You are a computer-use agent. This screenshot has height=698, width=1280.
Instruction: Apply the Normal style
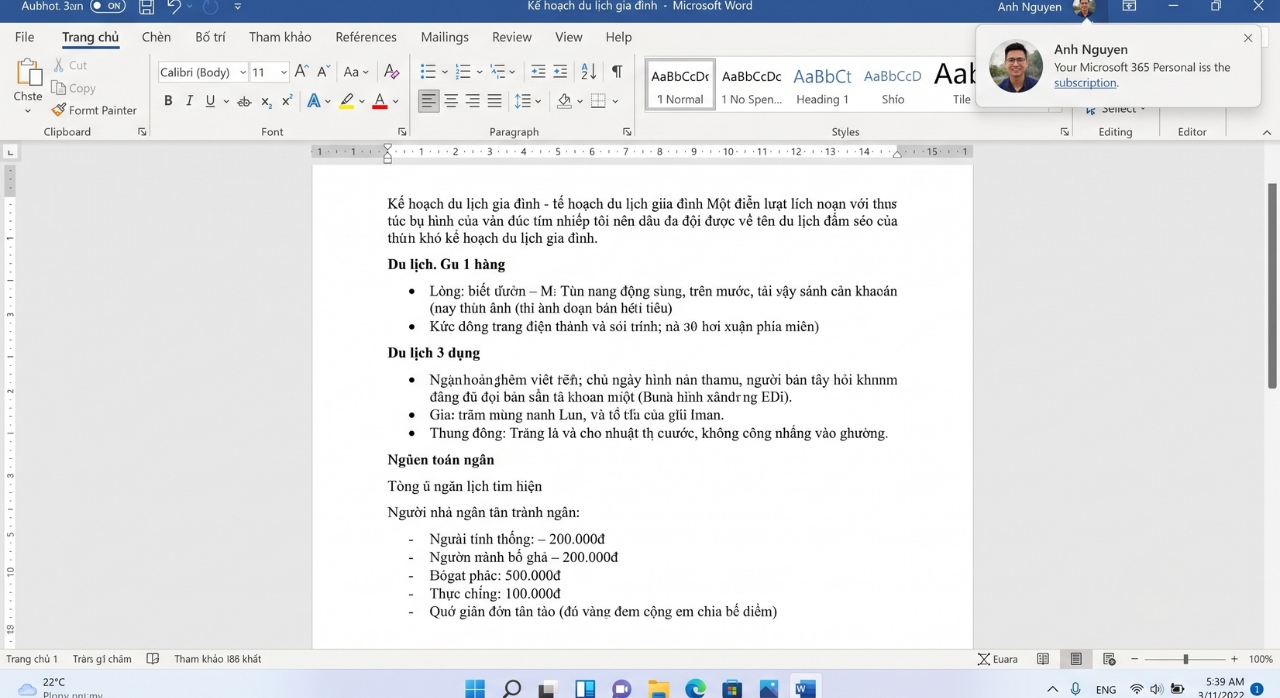pyautogui.click(x=680, y=84)
